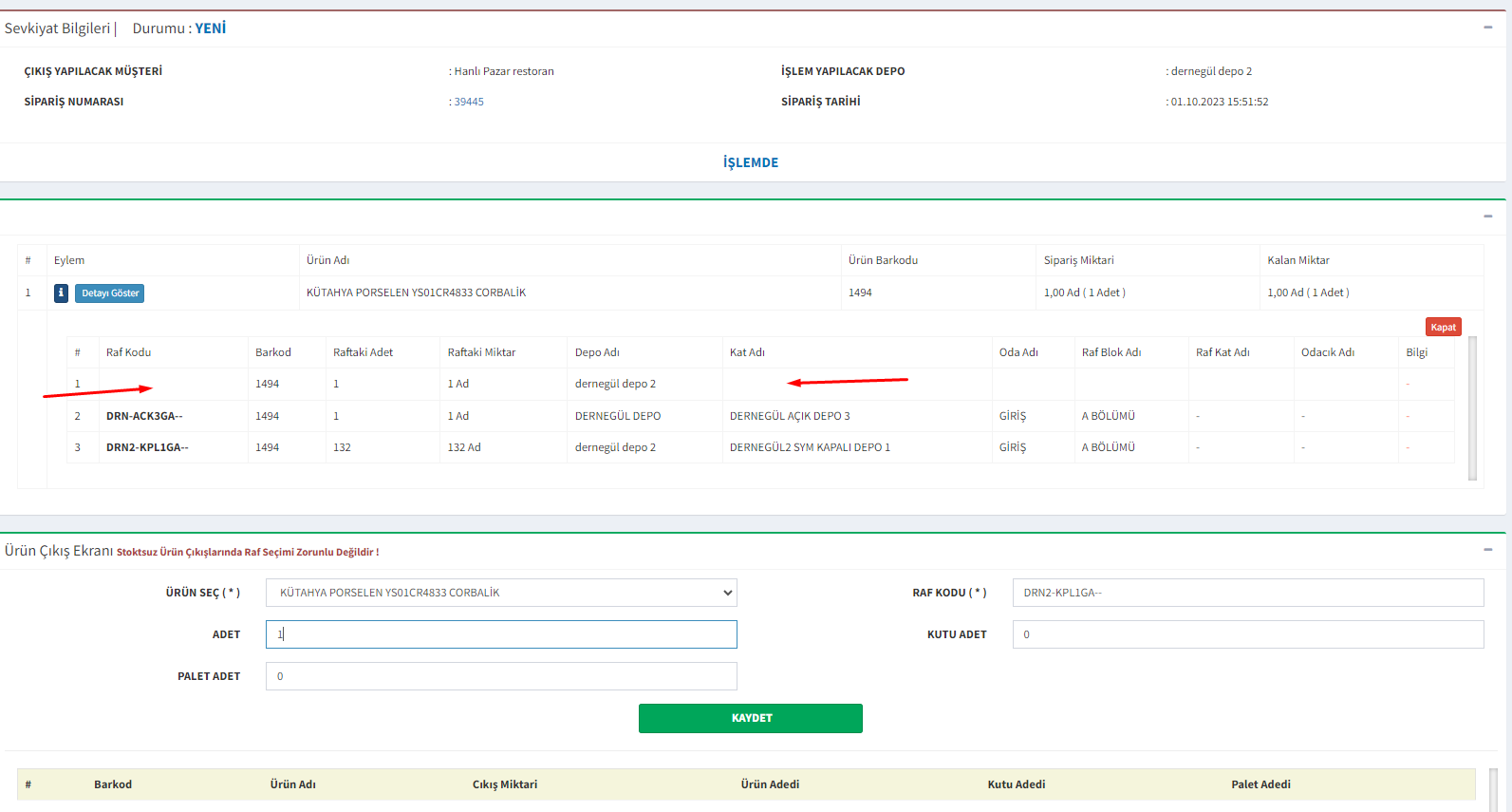Collapse the product list panel

1487,217
